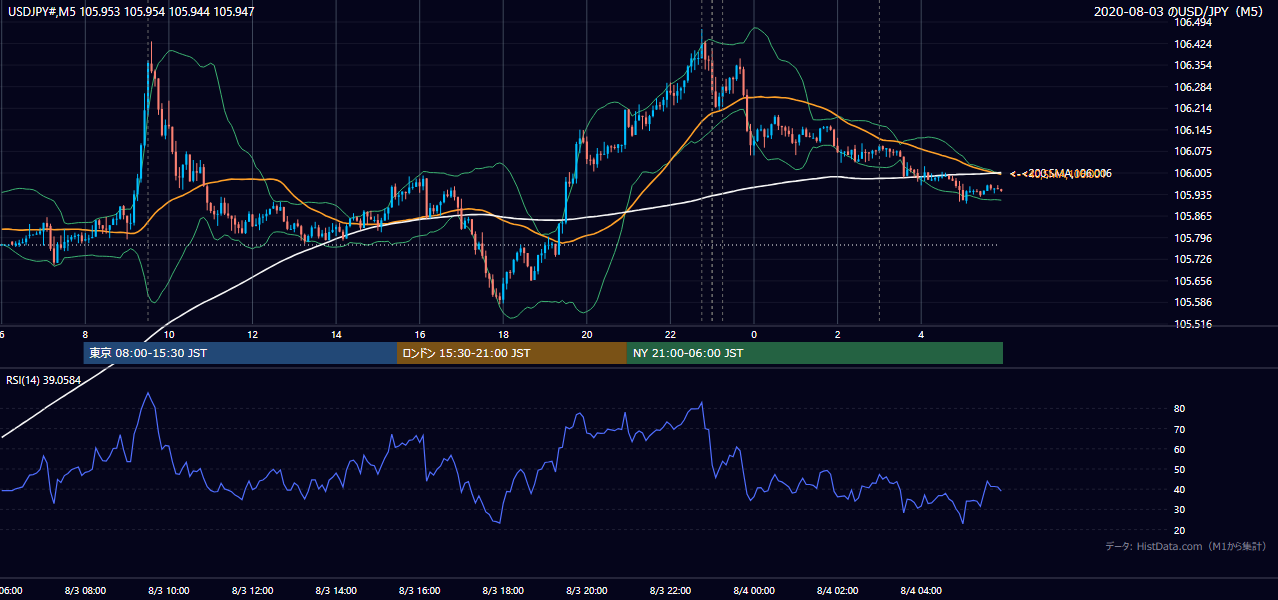Click price axis label 105.516

(1194, 324)
